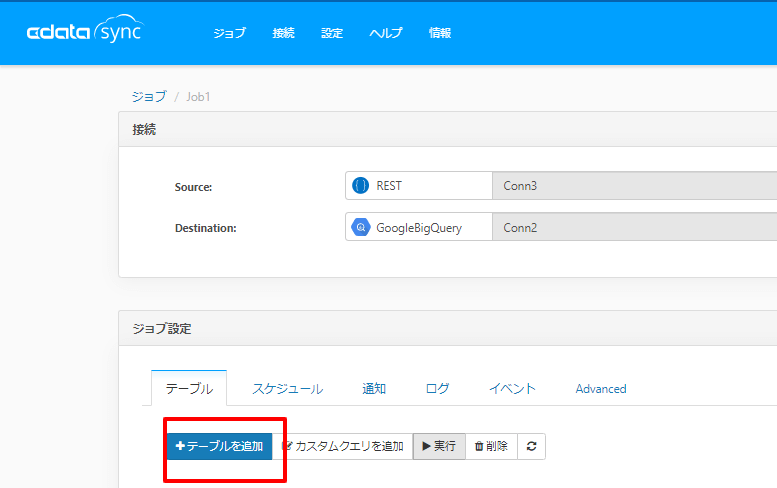
Task: Click the REST source icon
Action: [360, 186]
